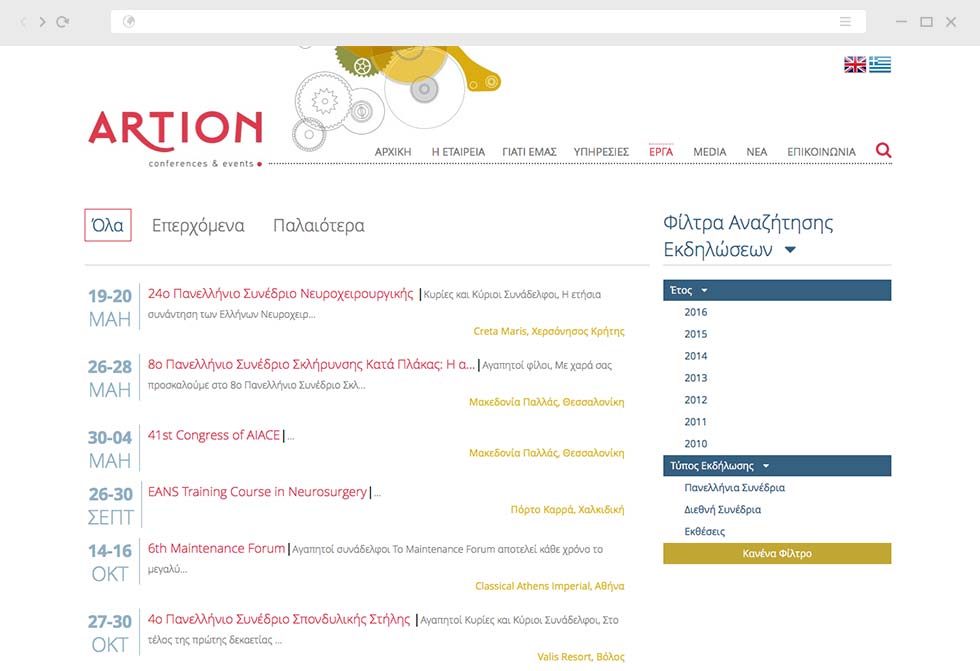Open the ΥΠΗΡΕΣΙΕΣ menu item
The image size is (980, 671).
coord(601,152)
